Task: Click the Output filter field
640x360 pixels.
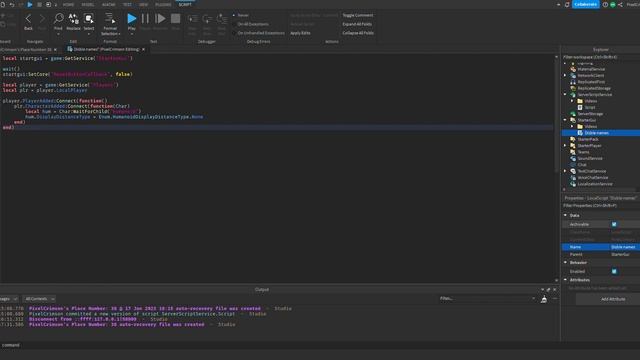Action: [487, 299]
